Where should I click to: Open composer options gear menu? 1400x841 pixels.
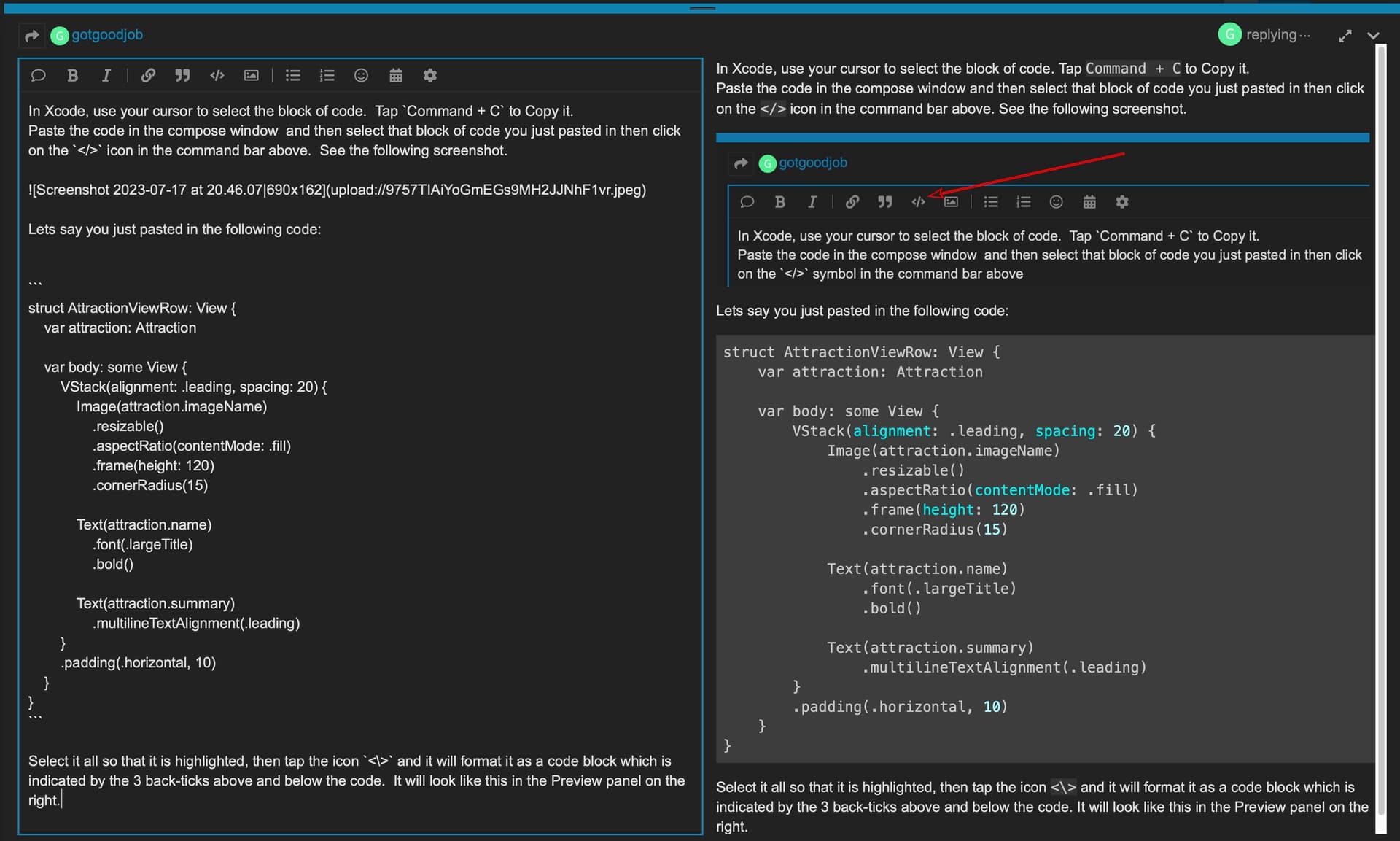[x=430, y=75]
